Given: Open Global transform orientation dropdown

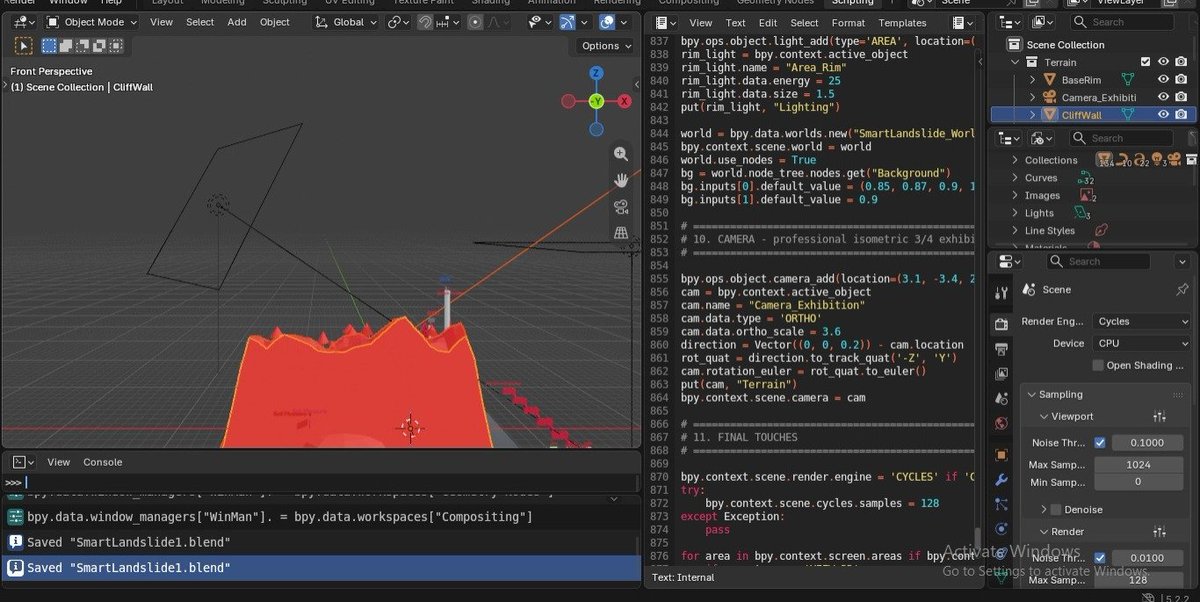Looking at the screenshot, I should tap(347, 22).
